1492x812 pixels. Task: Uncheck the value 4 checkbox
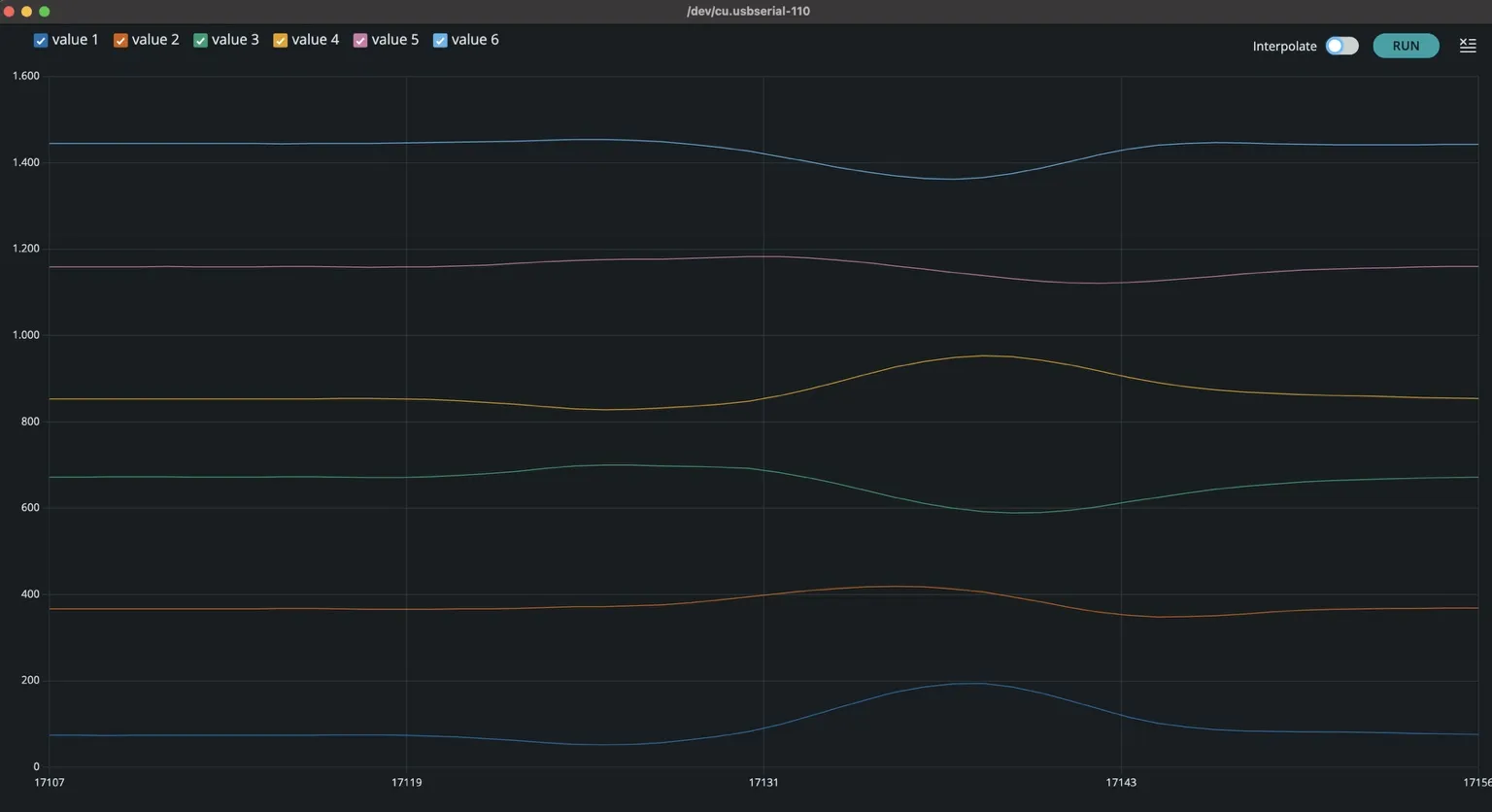point(280,41)
